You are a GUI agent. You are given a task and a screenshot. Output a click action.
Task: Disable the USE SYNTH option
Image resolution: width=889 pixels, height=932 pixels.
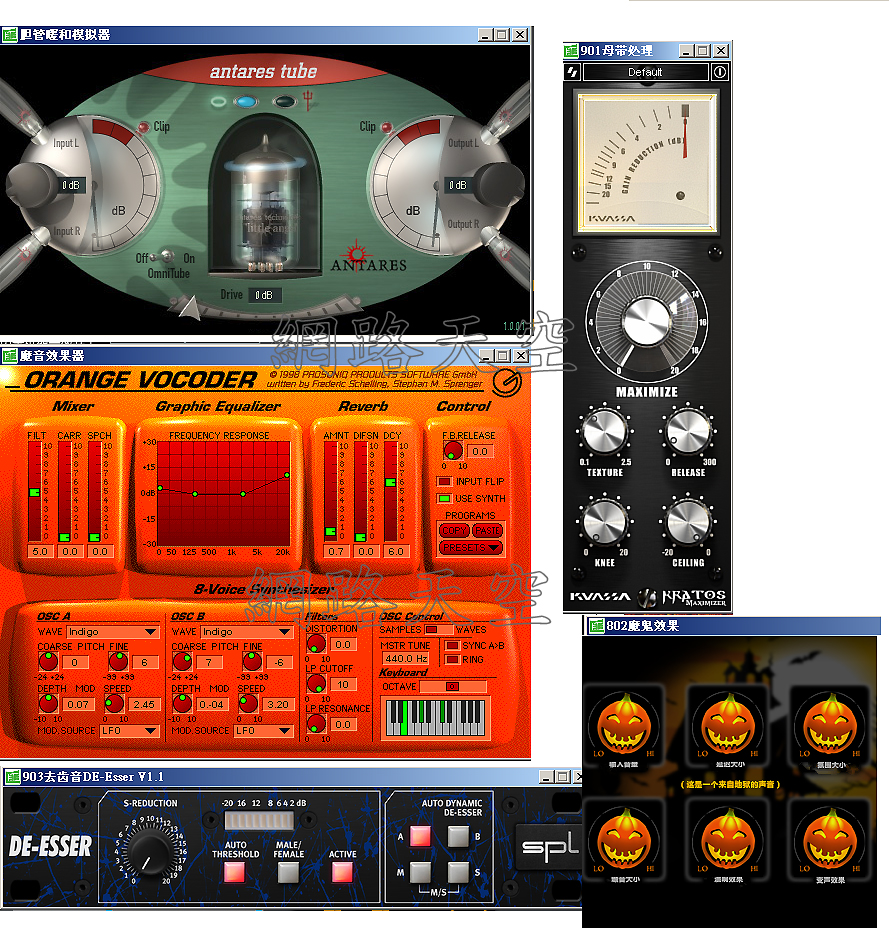click(445, 498)
